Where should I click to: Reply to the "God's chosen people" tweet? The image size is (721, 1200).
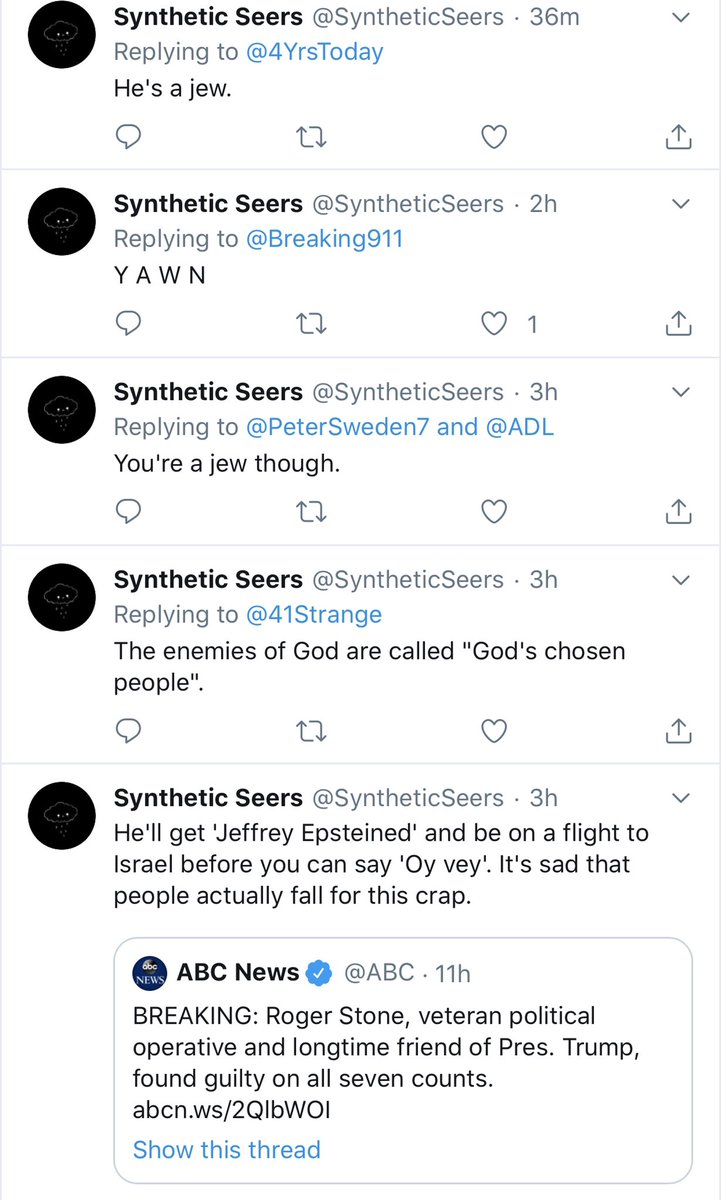(x=127, y=732)
